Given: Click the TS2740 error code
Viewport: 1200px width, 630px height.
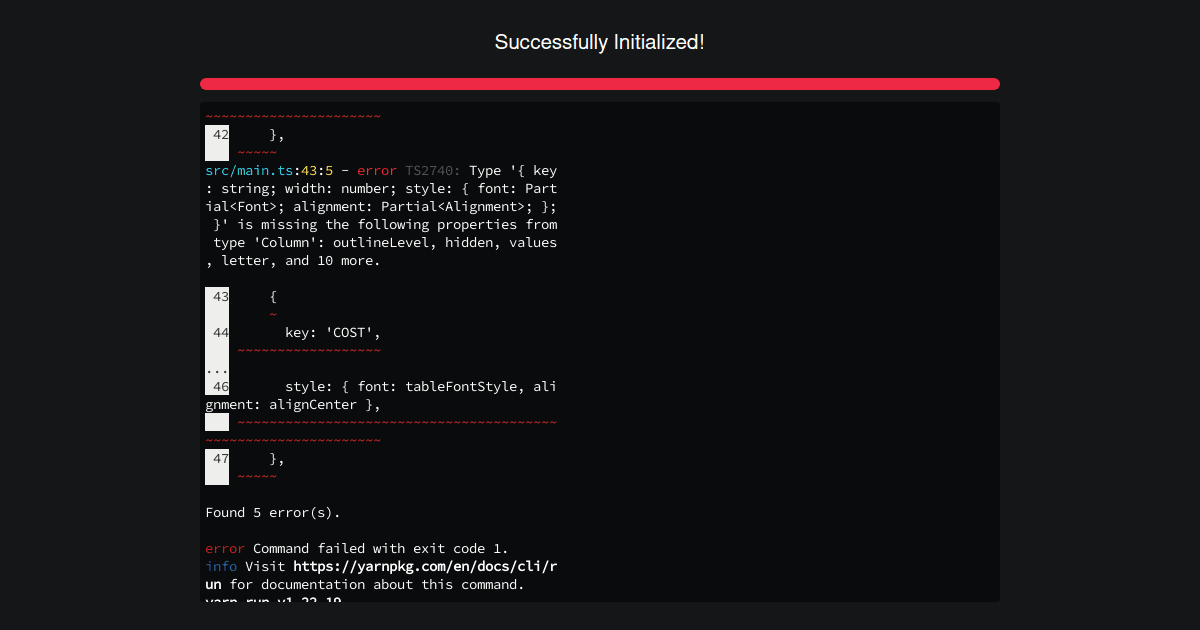Looking at the screenshot, I should pos(432,171).
